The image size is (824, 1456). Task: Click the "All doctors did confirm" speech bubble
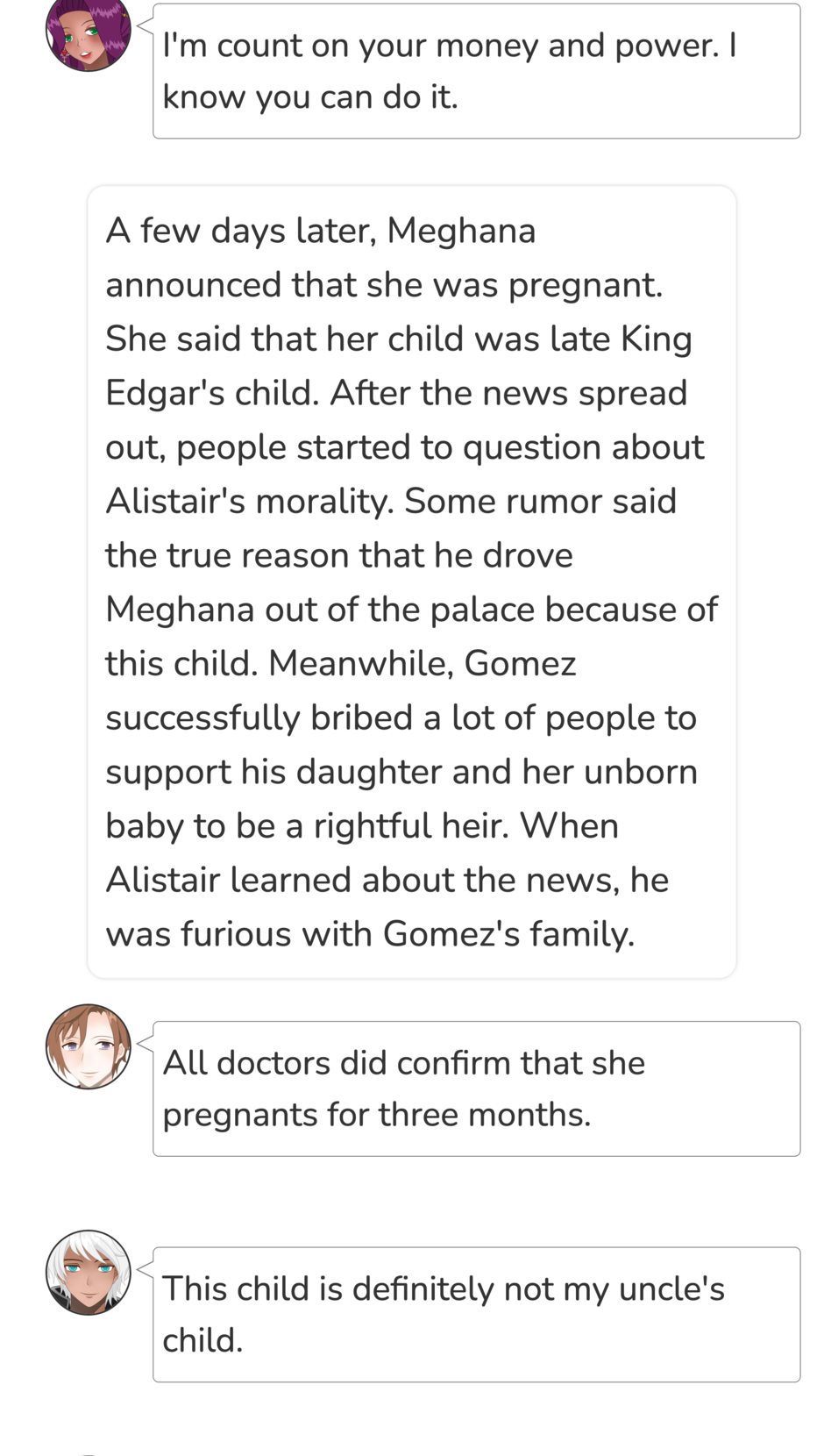coord(476,1088)
